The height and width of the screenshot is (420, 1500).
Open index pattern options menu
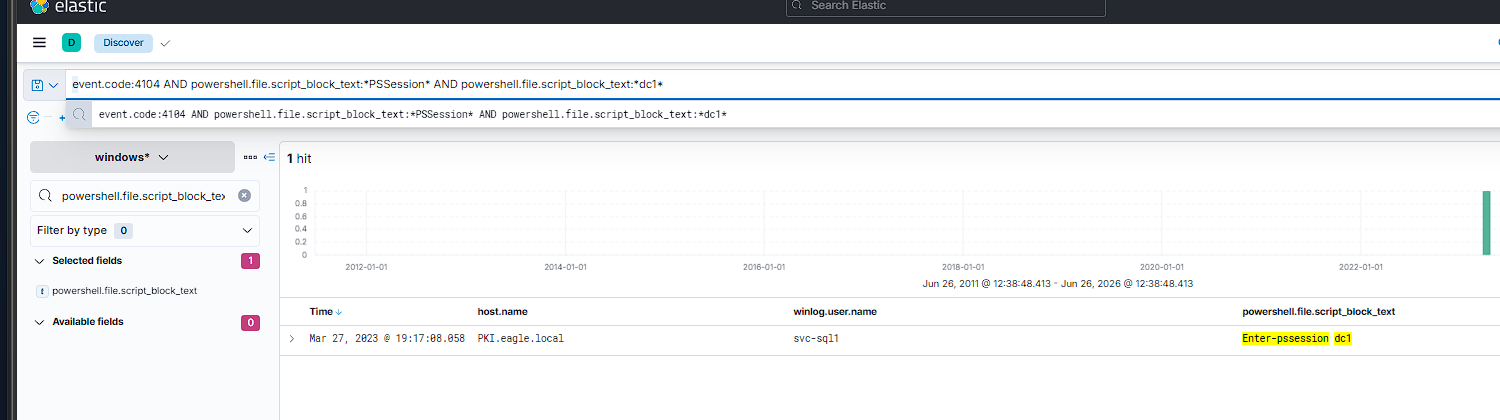click(x=250, y=157)
